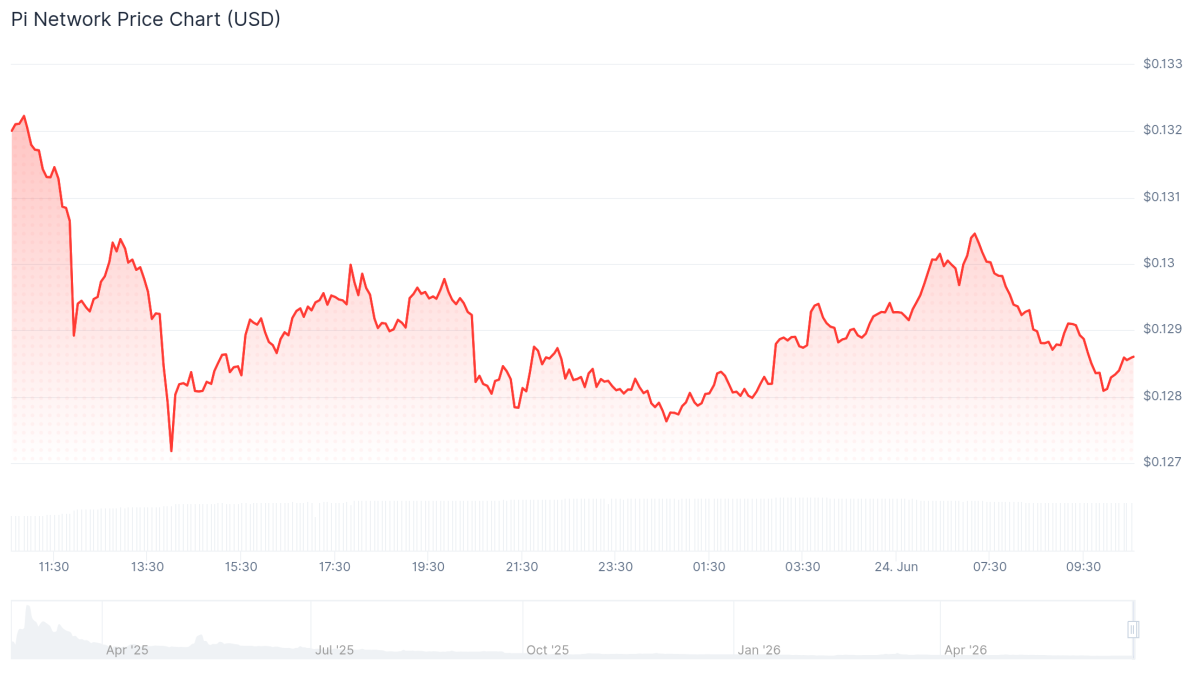Click the navigator range handle at right edge

click(1133, 629)
